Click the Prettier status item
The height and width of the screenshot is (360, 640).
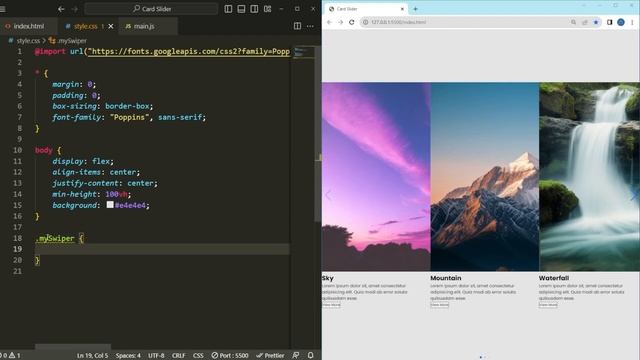(270, 356)
